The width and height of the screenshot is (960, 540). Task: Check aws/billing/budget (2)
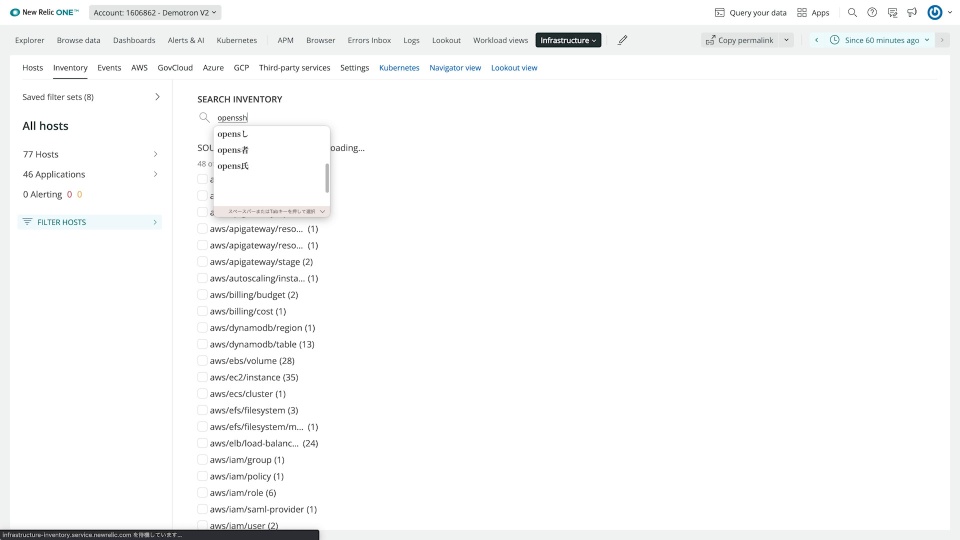pyautogui.click(x=202, y=294)
